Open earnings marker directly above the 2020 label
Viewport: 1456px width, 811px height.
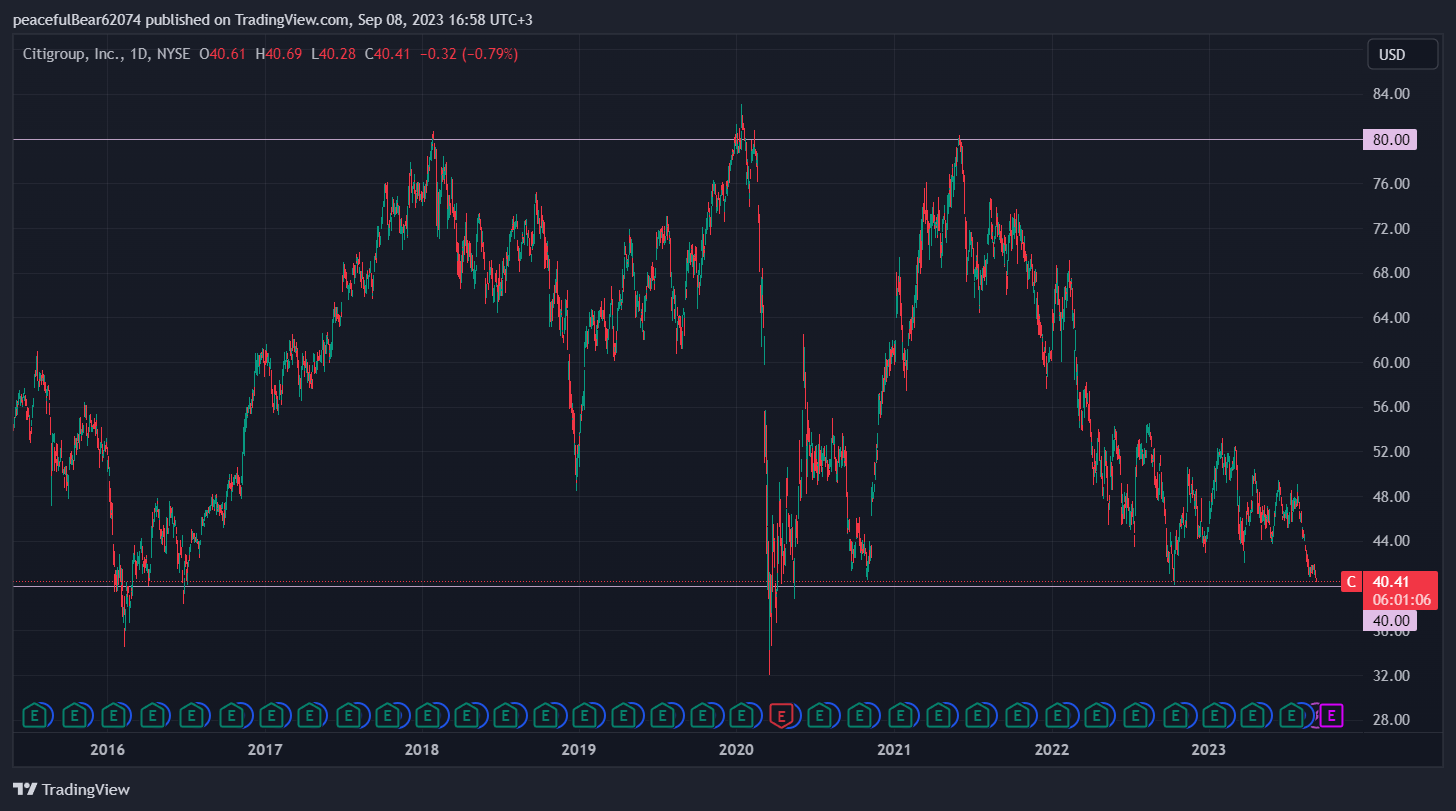(742, 715)
